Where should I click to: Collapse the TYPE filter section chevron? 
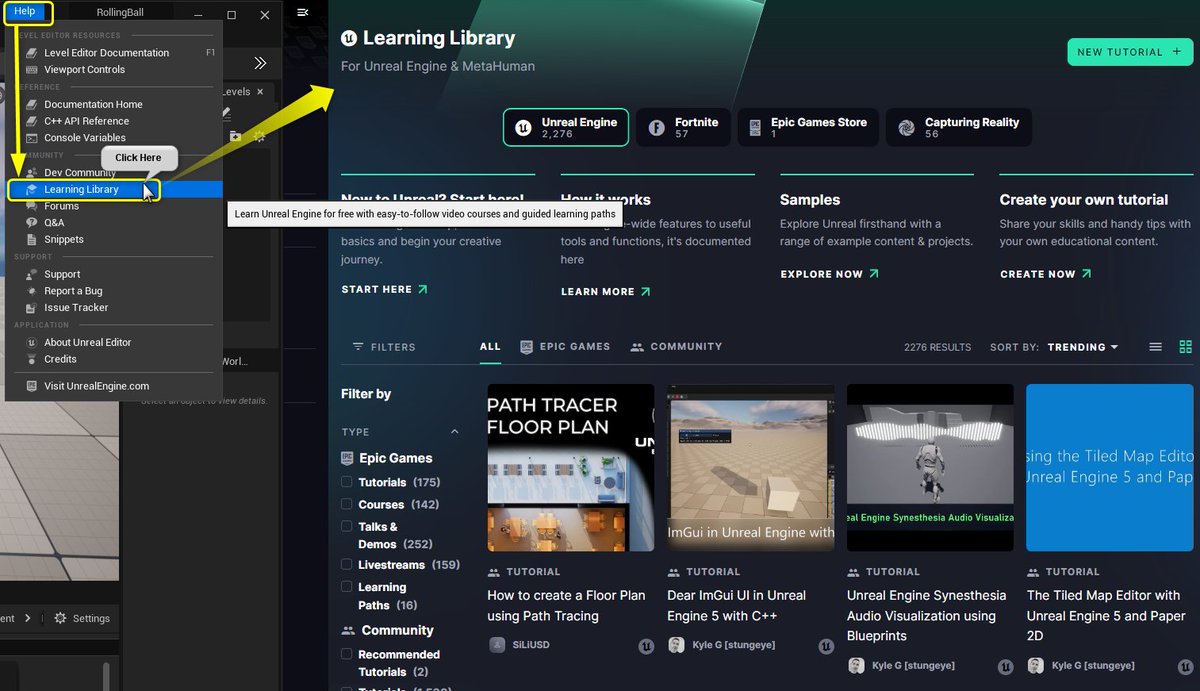click(455, 432)
